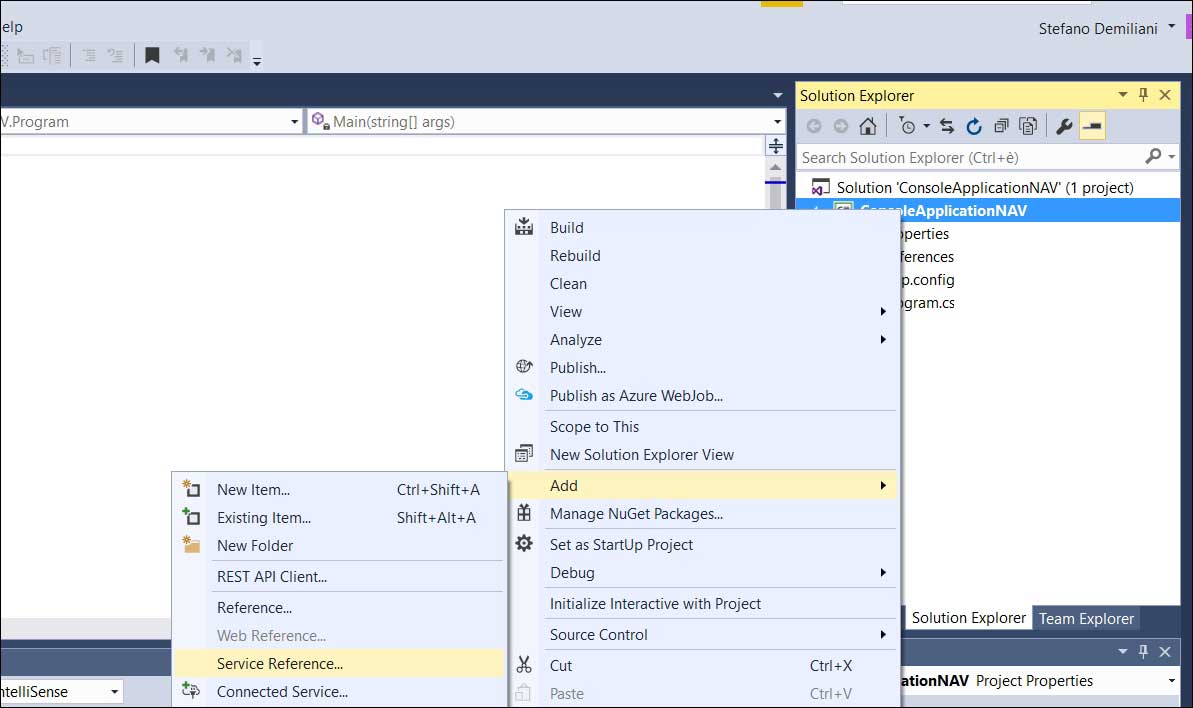Screen dimensions: 1193x708
Task: Click the Home icon in Solution Explorer
Action: tap(868, 126)
